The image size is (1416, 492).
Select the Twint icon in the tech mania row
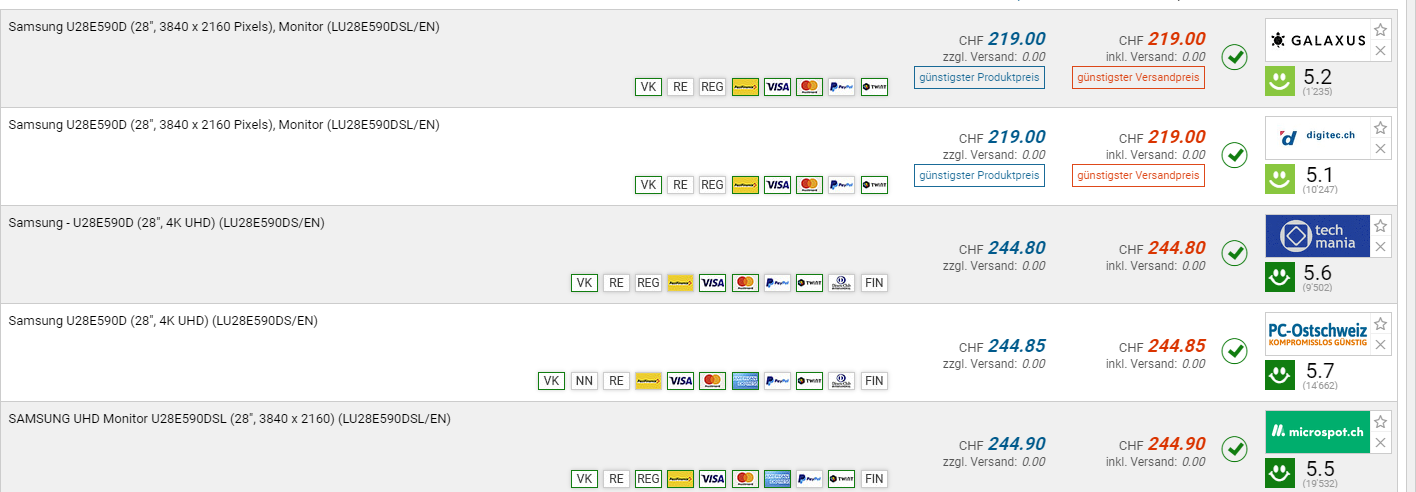click(809, 283)
